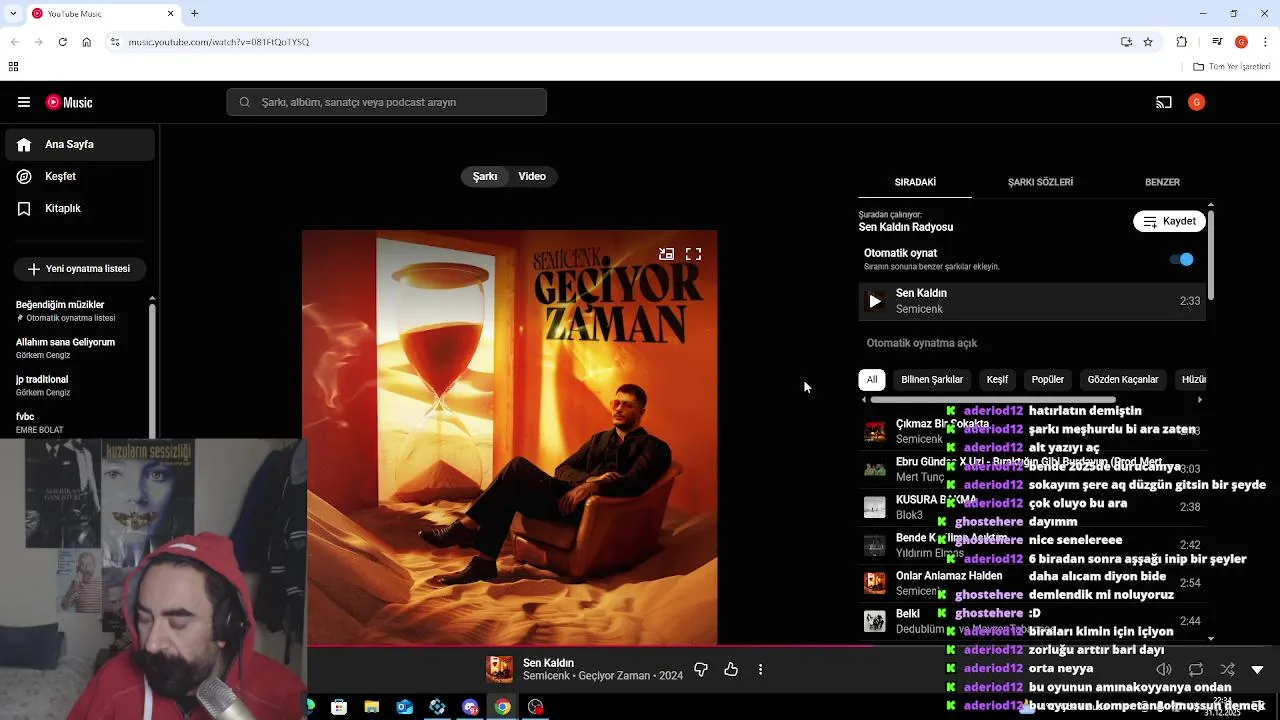
Task: Switch to Chrome on the taskbar
Action: [502, 707]
